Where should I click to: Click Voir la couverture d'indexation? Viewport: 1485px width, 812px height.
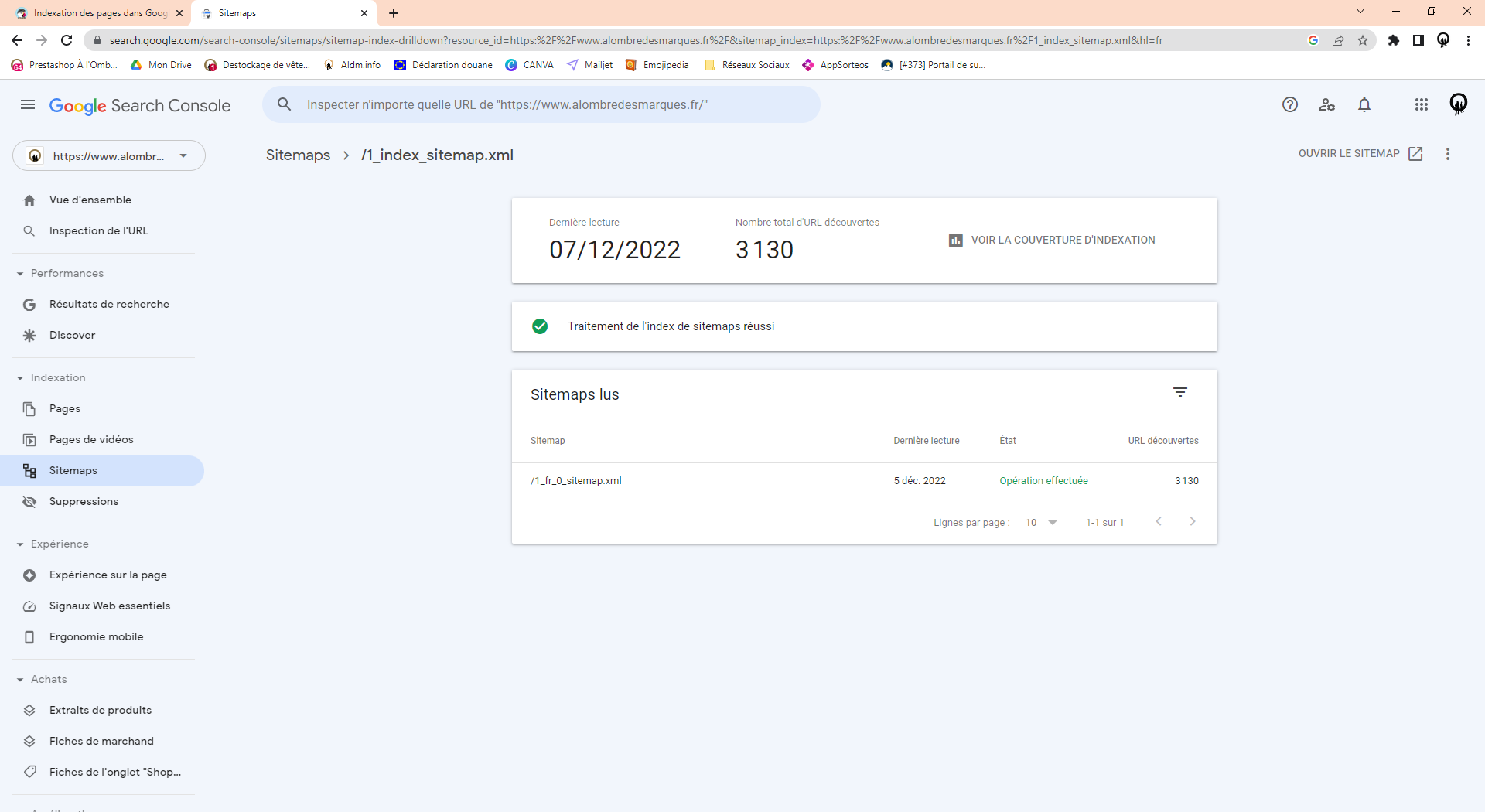point(1052,241)
